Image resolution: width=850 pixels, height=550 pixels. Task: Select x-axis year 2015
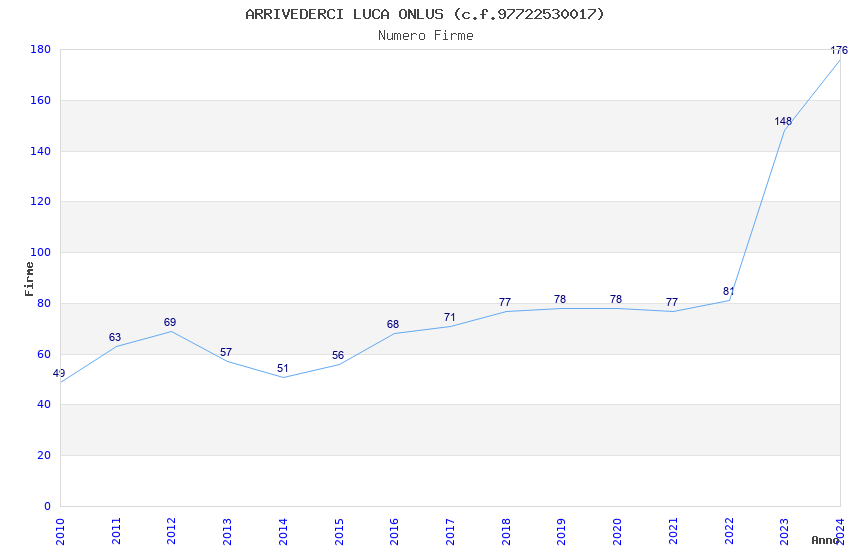pyautogui.click(x=339, y=532)
